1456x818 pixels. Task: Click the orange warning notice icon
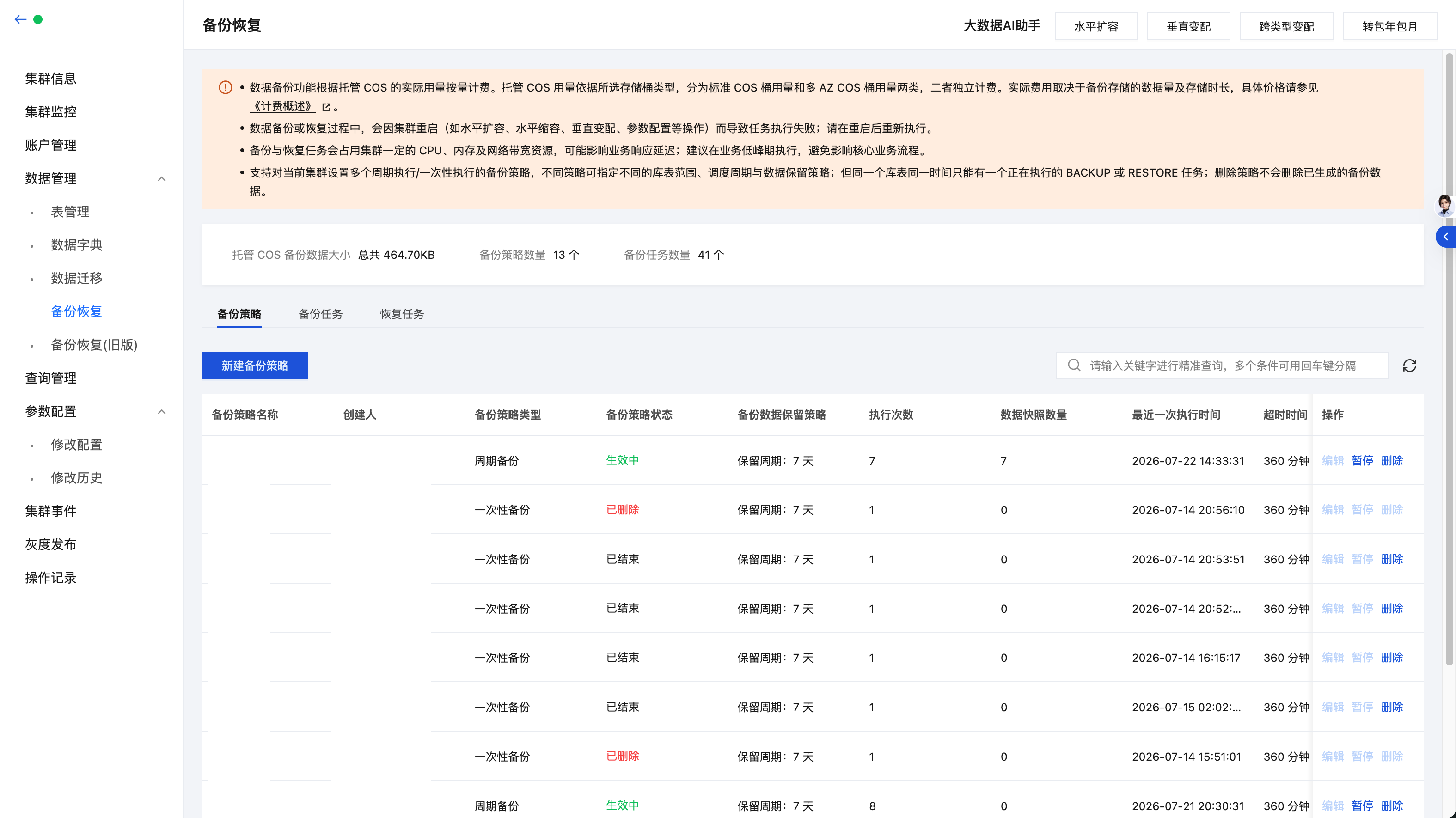pos(225,88)
